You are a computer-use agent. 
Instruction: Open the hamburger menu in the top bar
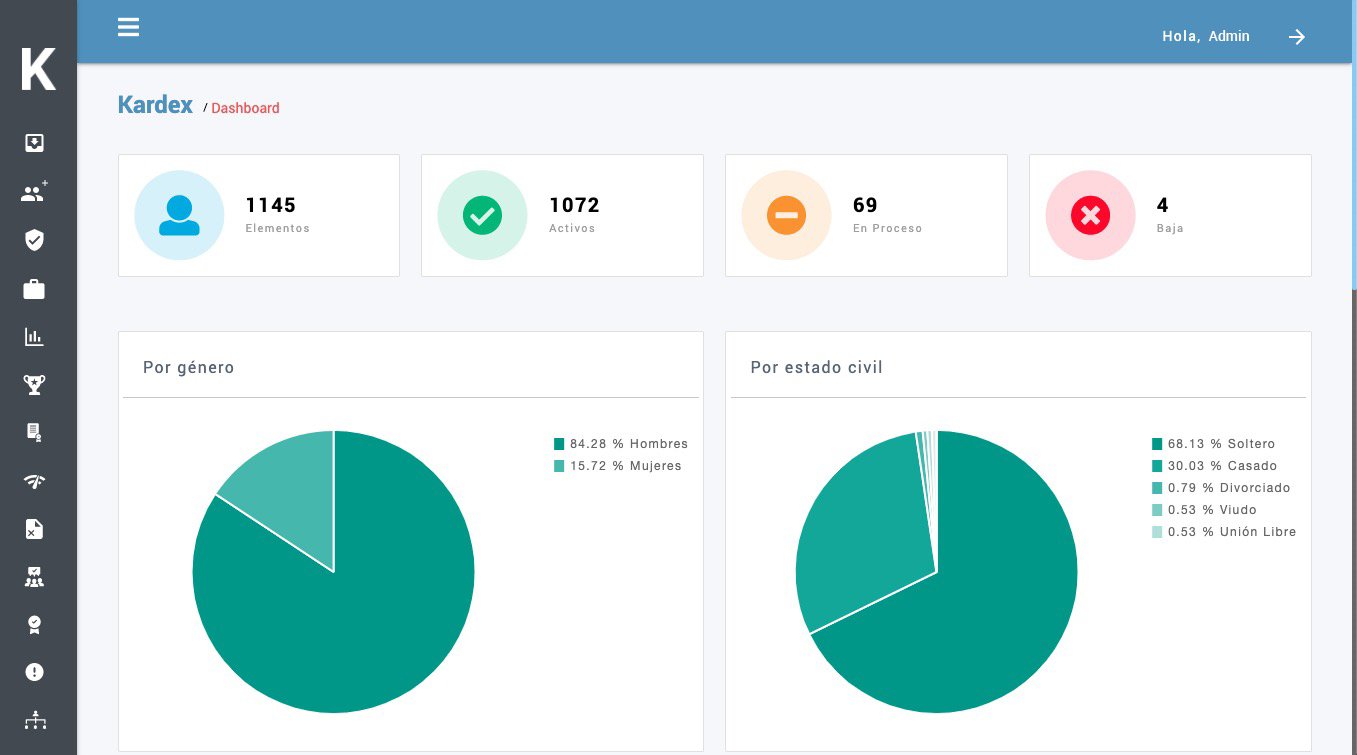coord(128,27)
